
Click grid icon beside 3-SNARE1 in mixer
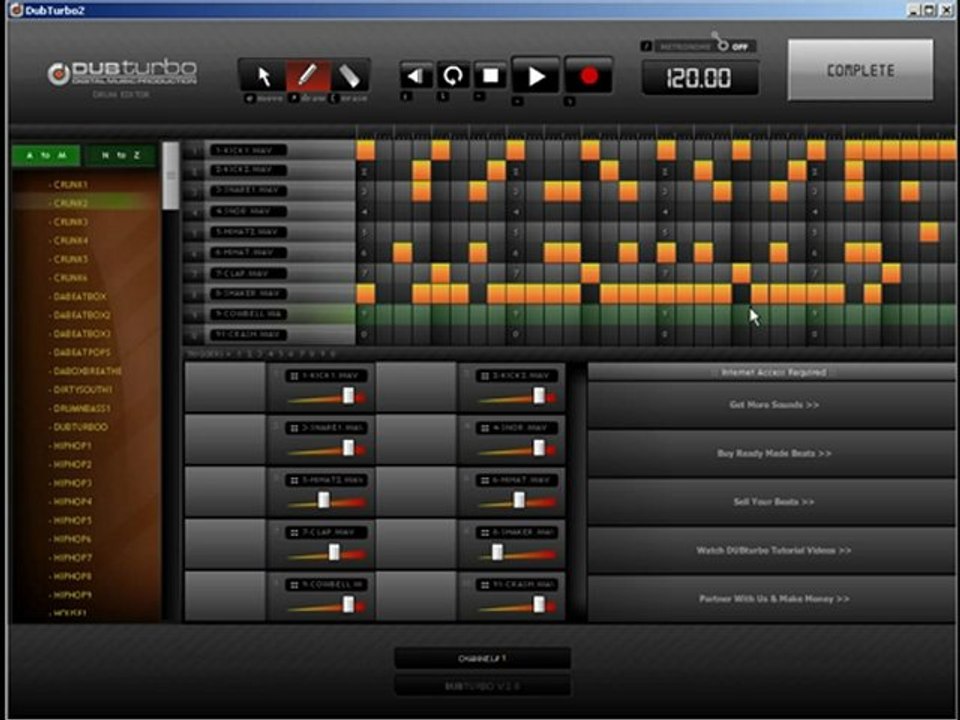pos(294,428)
